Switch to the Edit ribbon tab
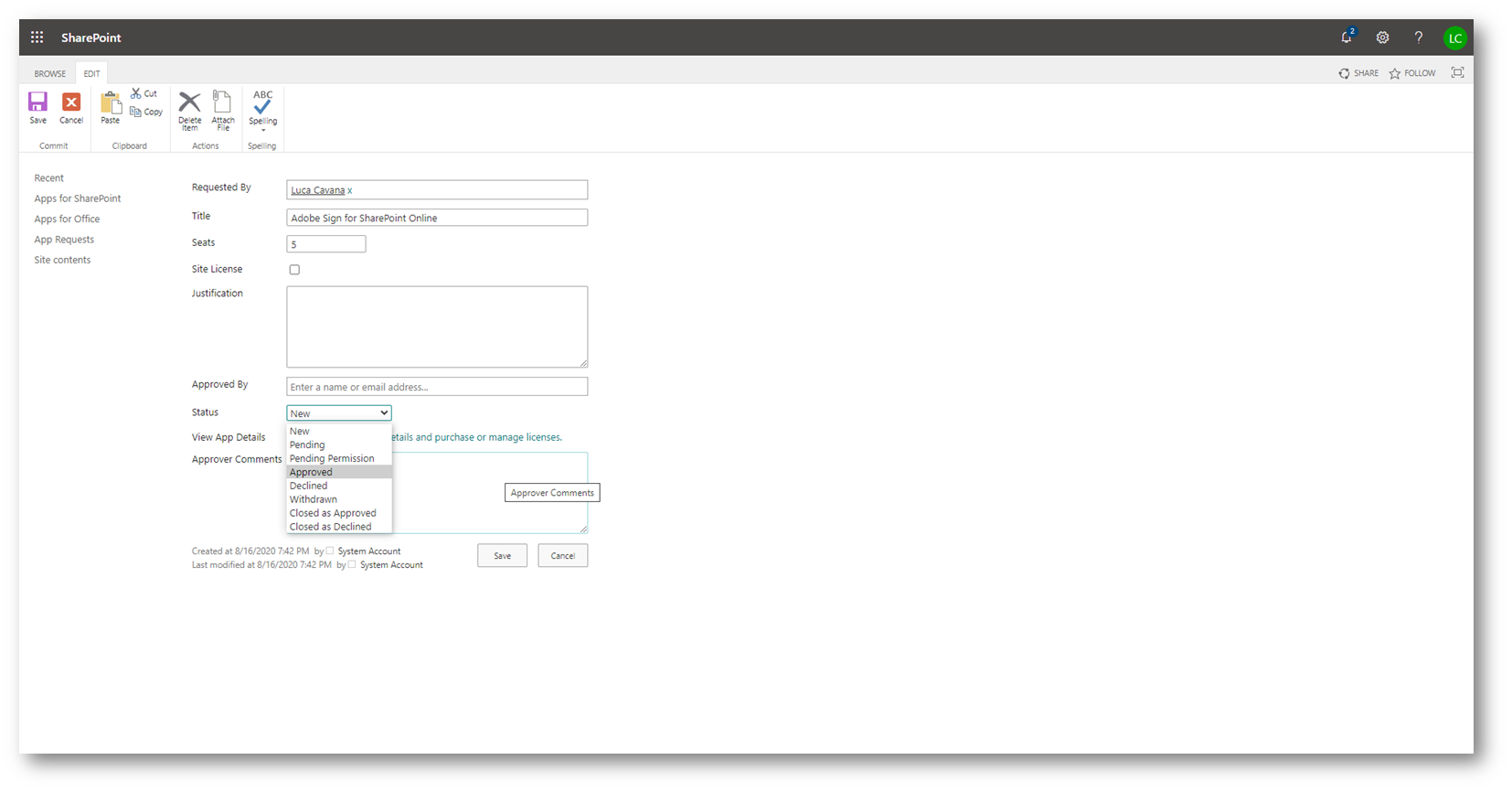The image size is (1512, 792). (92, 73)
